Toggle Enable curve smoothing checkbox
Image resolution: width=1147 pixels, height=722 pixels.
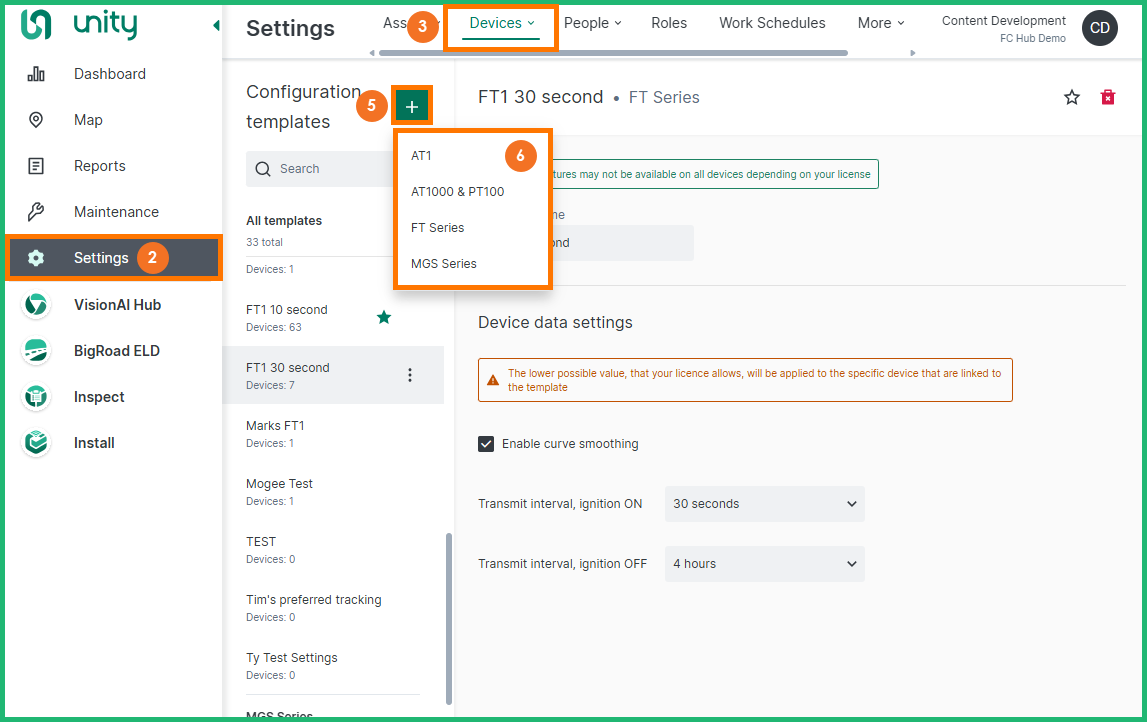point(486,444)
